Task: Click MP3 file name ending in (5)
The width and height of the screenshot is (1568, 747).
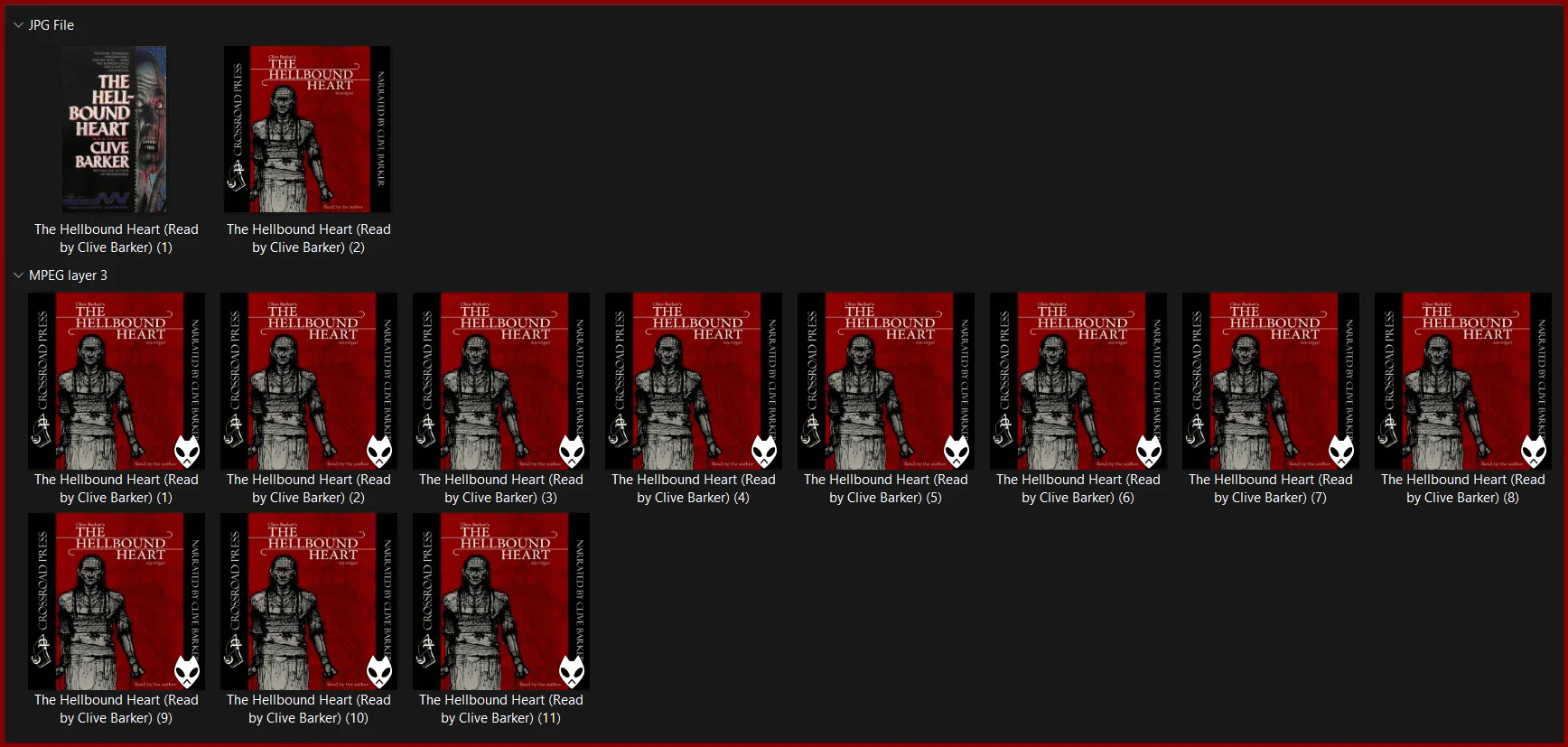Action: 886,489
